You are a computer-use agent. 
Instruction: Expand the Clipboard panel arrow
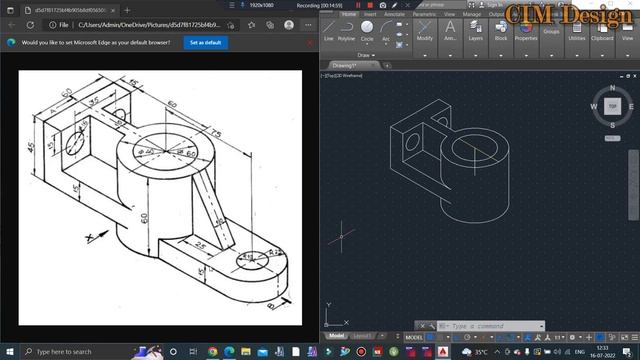click(x=602, y=55)
